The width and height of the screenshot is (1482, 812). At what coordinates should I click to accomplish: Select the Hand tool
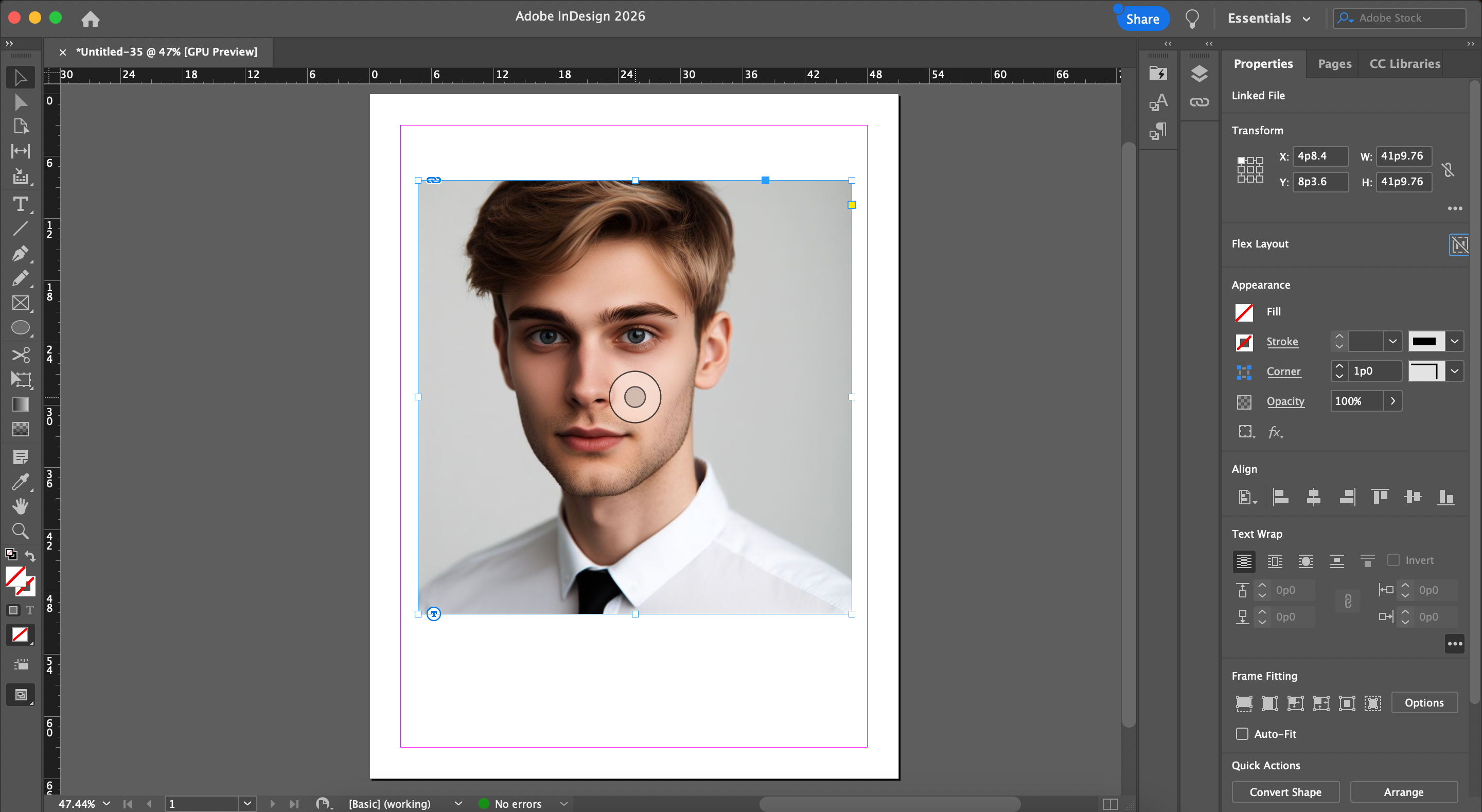[20, 506]
